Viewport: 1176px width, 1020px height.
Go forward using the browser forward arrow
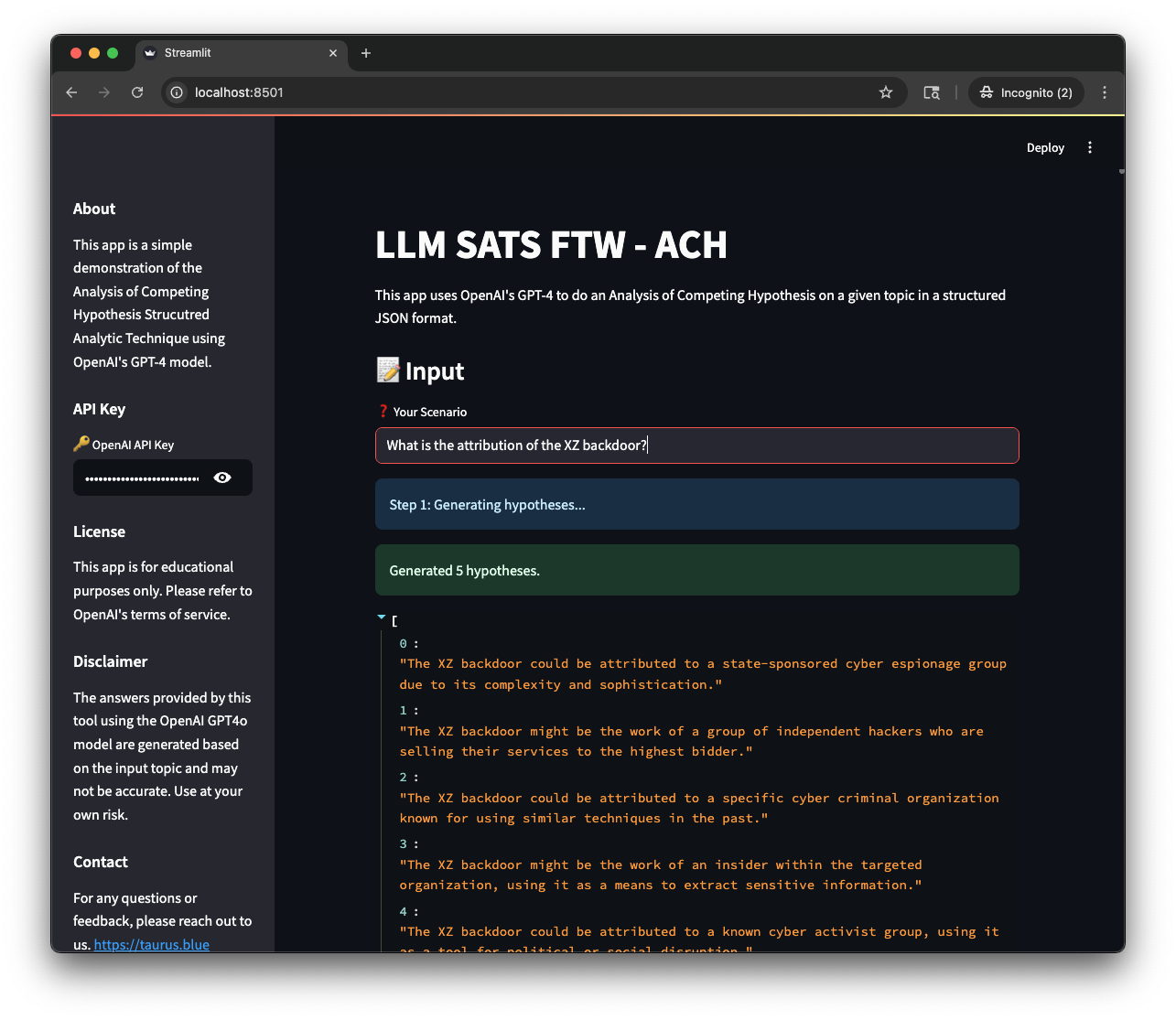tap(104, 92)
